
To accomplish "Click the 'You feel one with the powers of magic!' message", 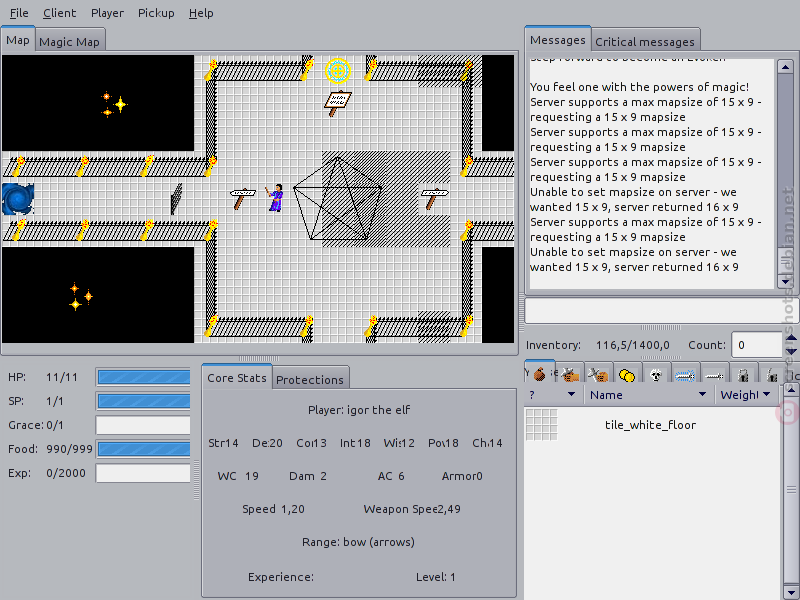I will pyautogui.click(x=639, y=87).
